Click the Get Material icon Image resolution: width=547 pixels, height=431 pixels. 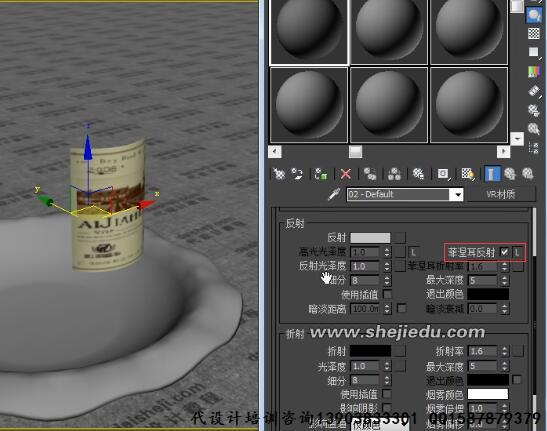coord(279,173)
